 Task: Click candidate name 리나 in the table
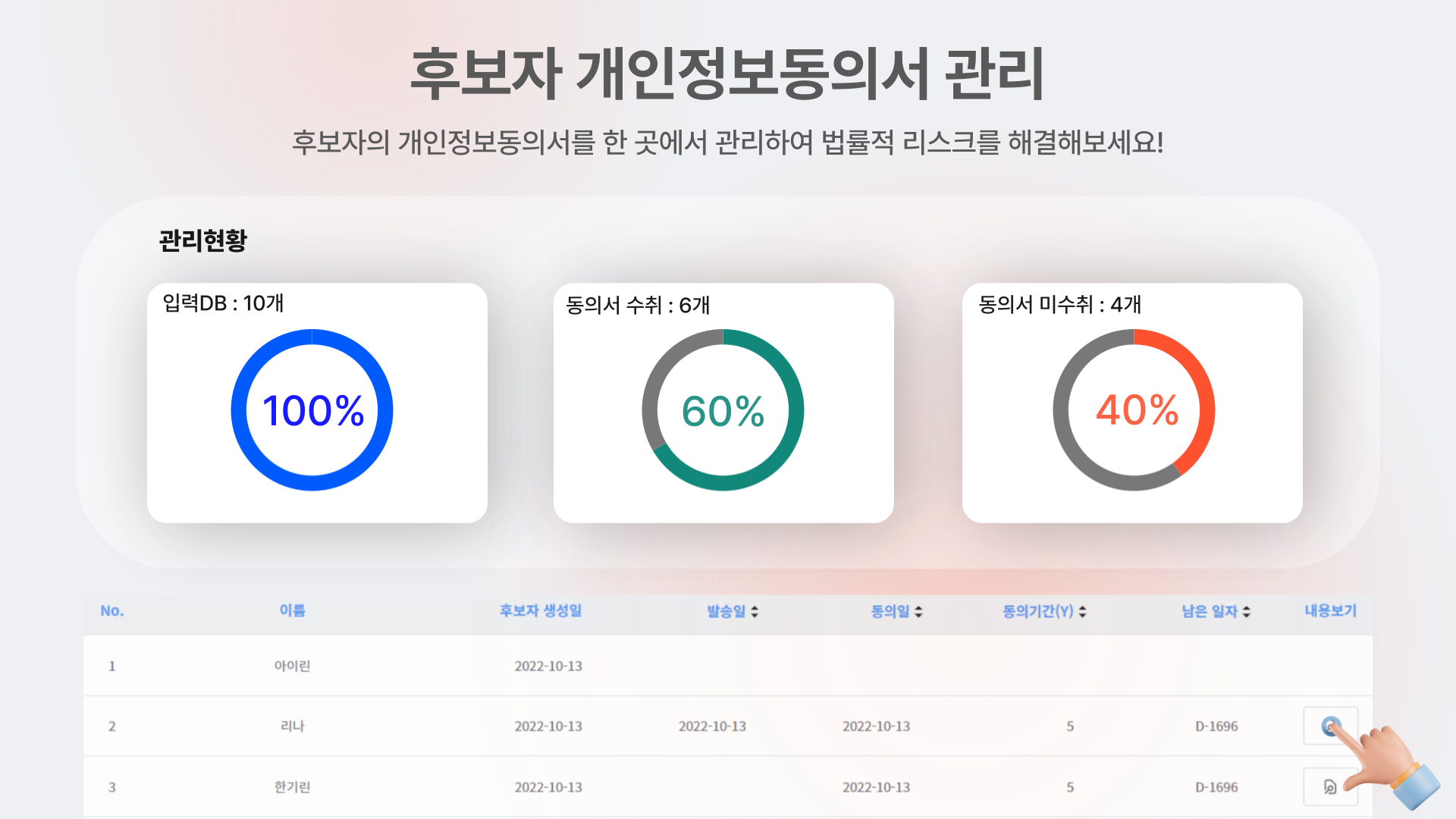tap(292, 726)
